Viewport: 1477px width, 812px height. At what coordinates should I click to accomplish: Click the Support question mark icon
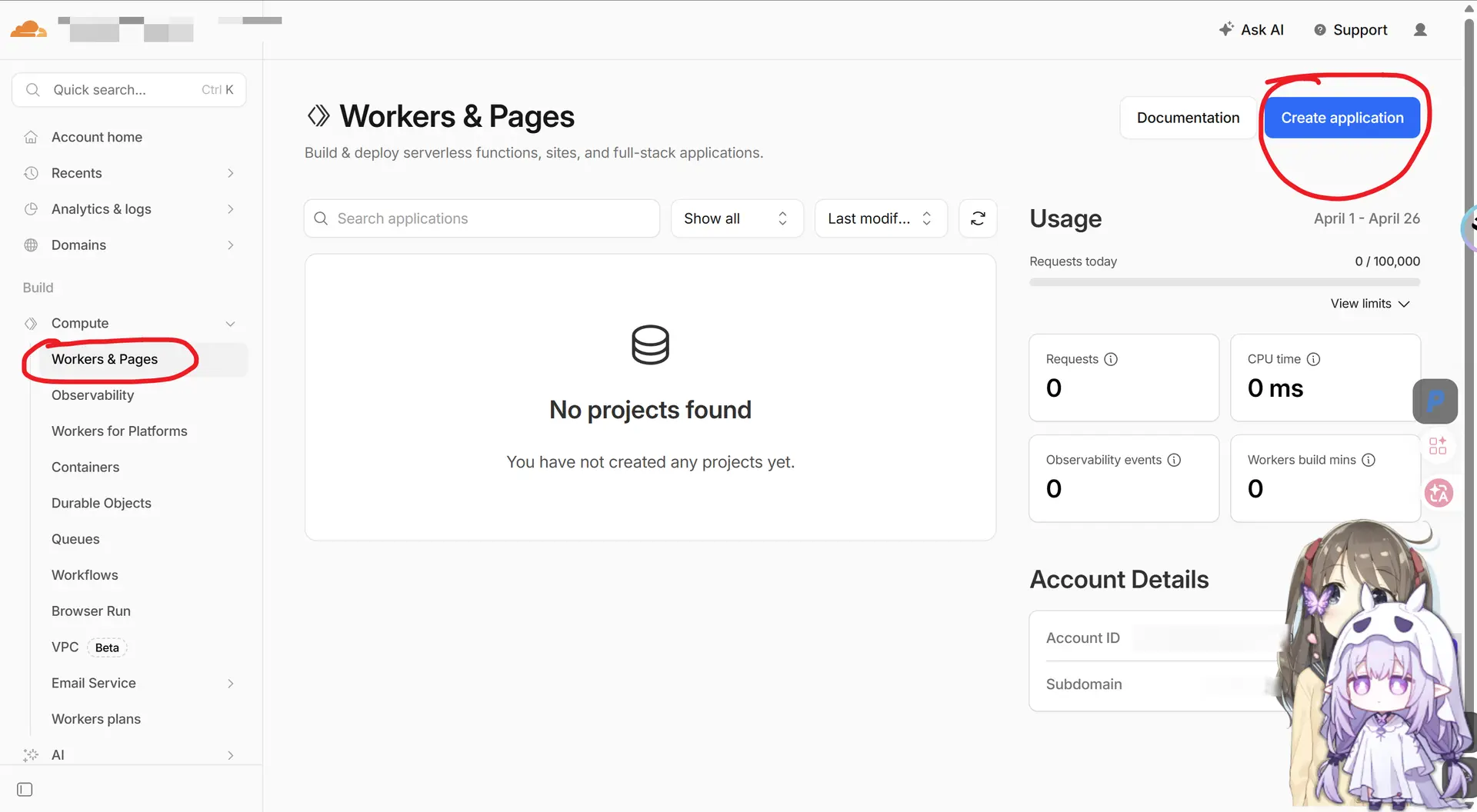click(x=1320, y=30)
